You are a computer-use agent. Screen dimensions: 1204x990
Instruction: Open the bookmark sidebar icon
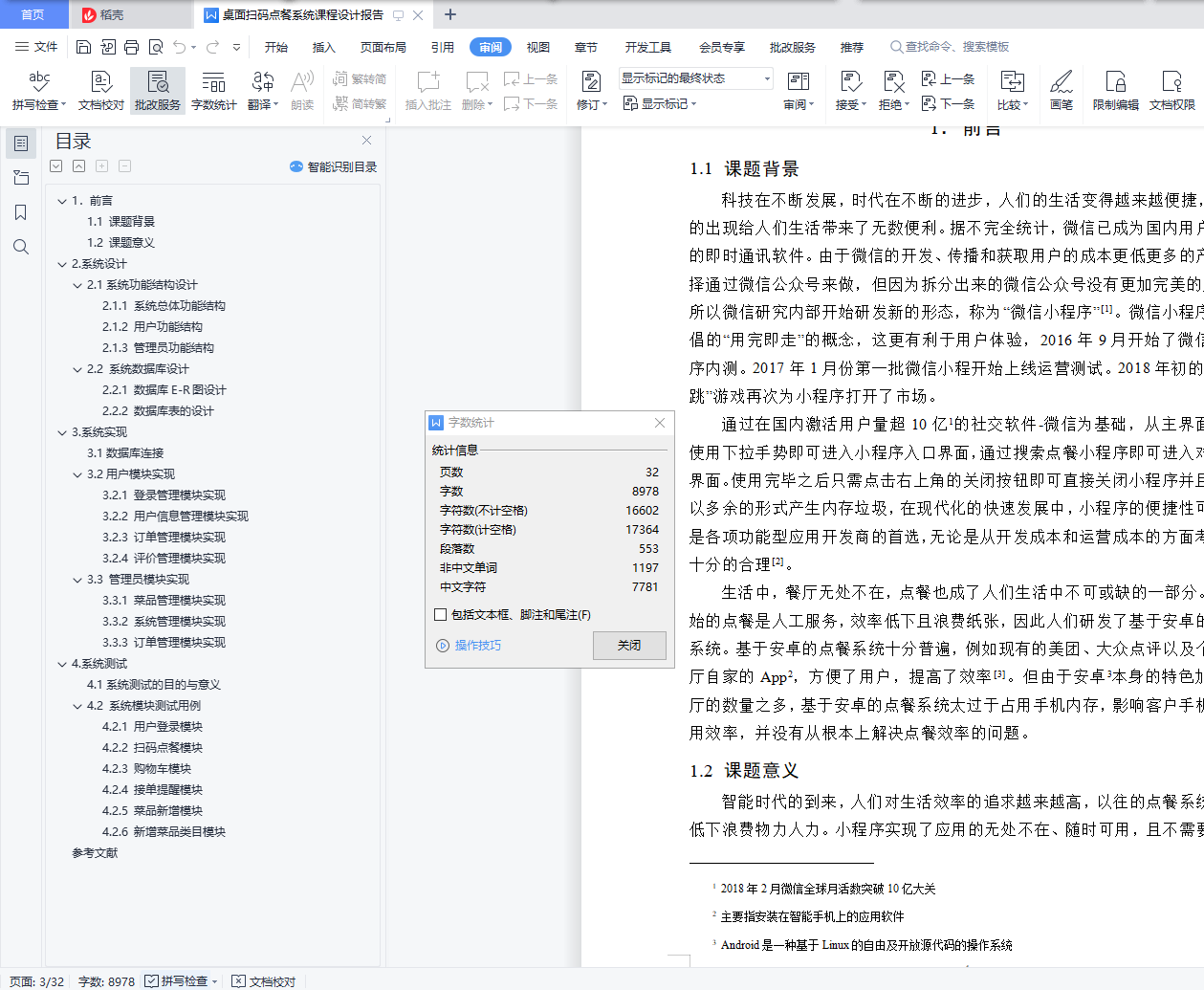click(x=21, y=212)
